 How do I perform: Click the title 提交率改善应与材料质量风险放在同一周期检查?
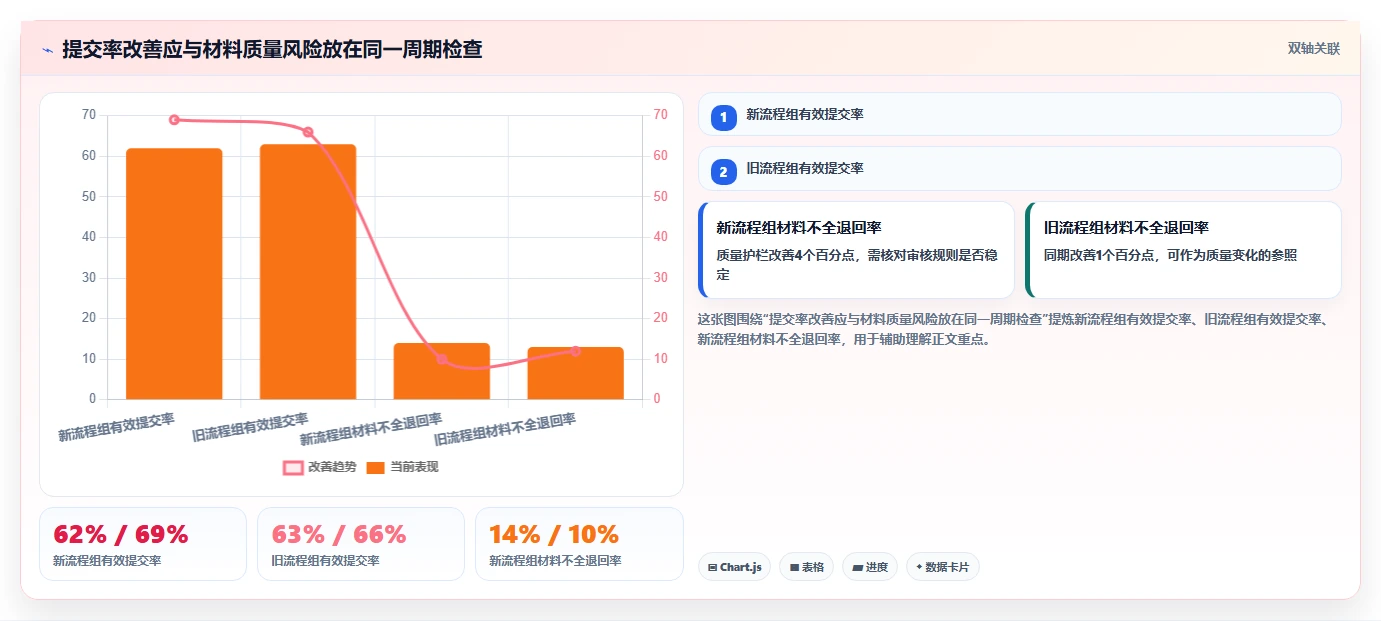(272, 49)
